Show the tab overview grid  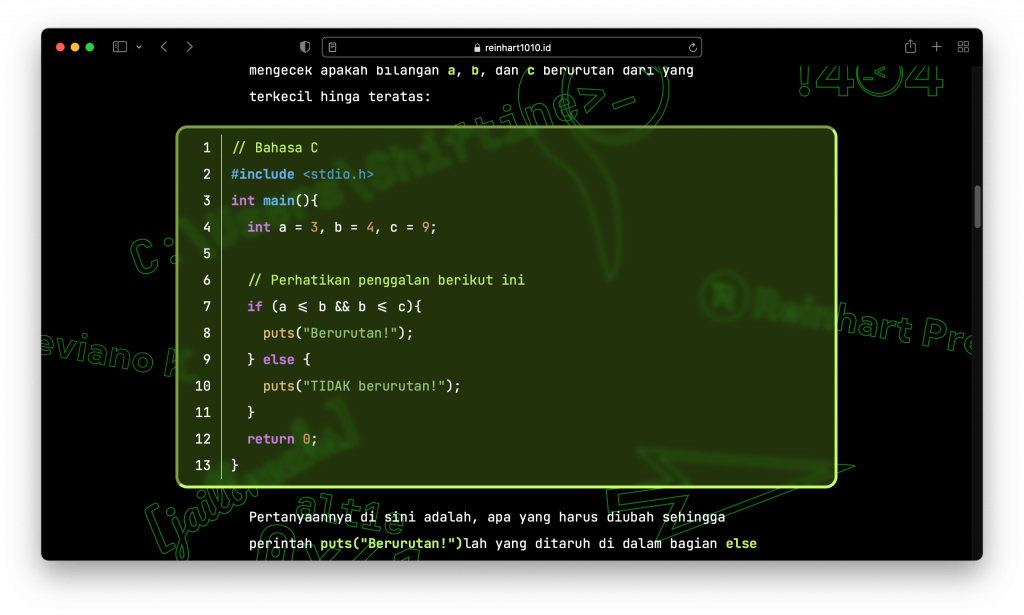coord(963,46)
